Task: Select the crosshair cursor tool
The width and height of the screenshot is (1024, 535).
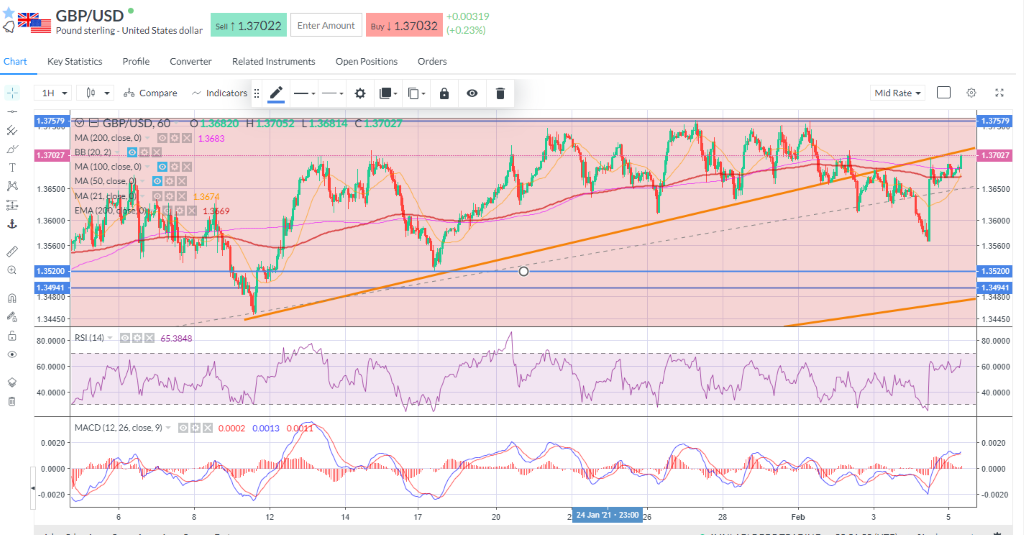Action: tap(12, 93)
